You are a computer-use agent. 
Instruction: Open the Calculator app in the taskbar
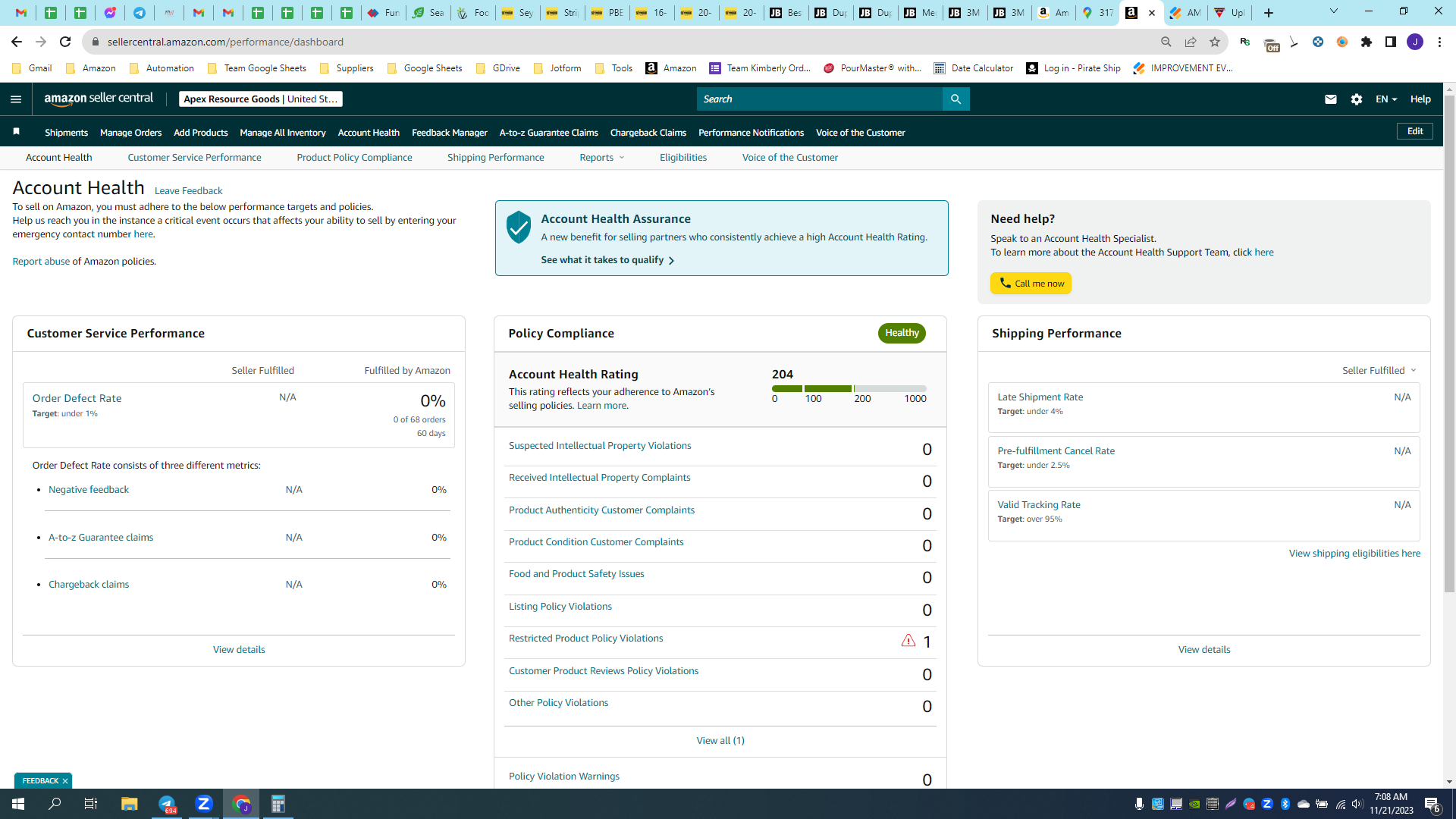click(278, 804)
